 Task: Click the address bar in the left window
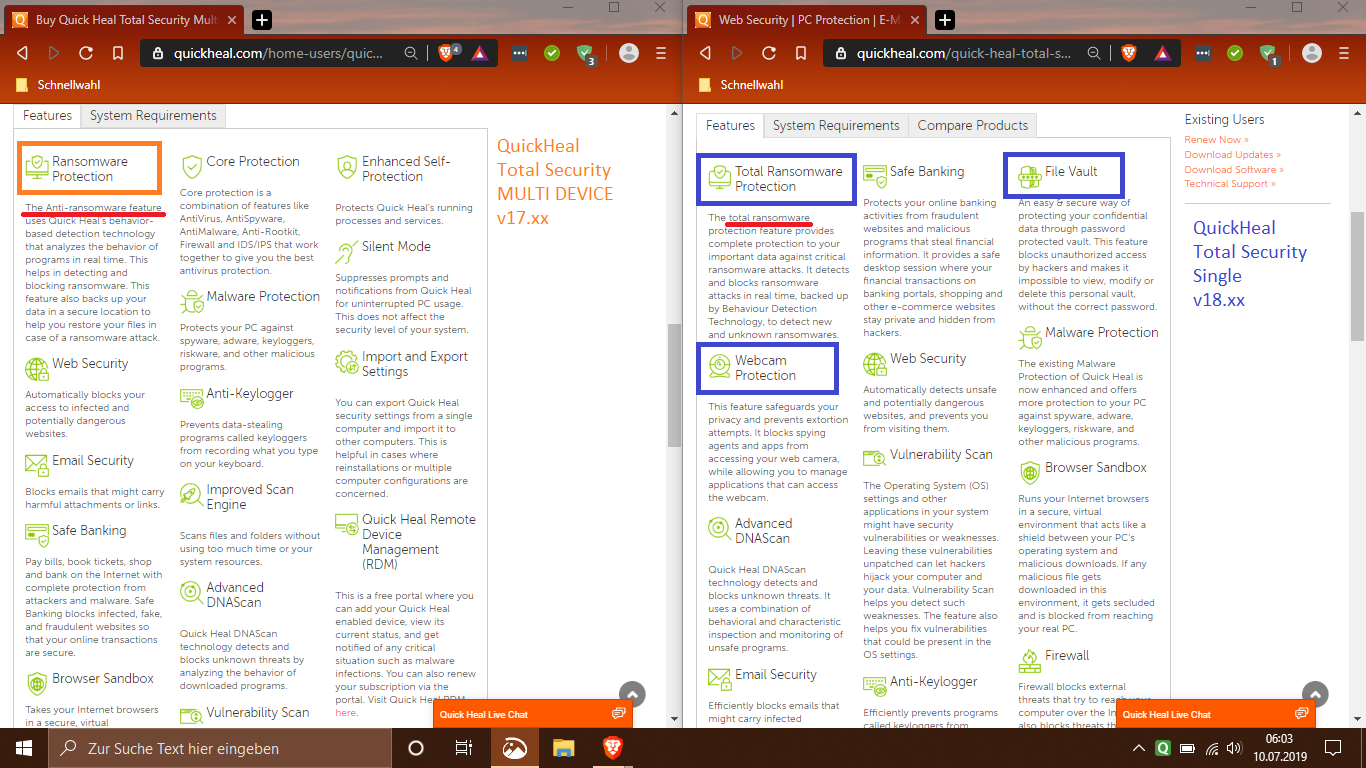click(285, 53)
